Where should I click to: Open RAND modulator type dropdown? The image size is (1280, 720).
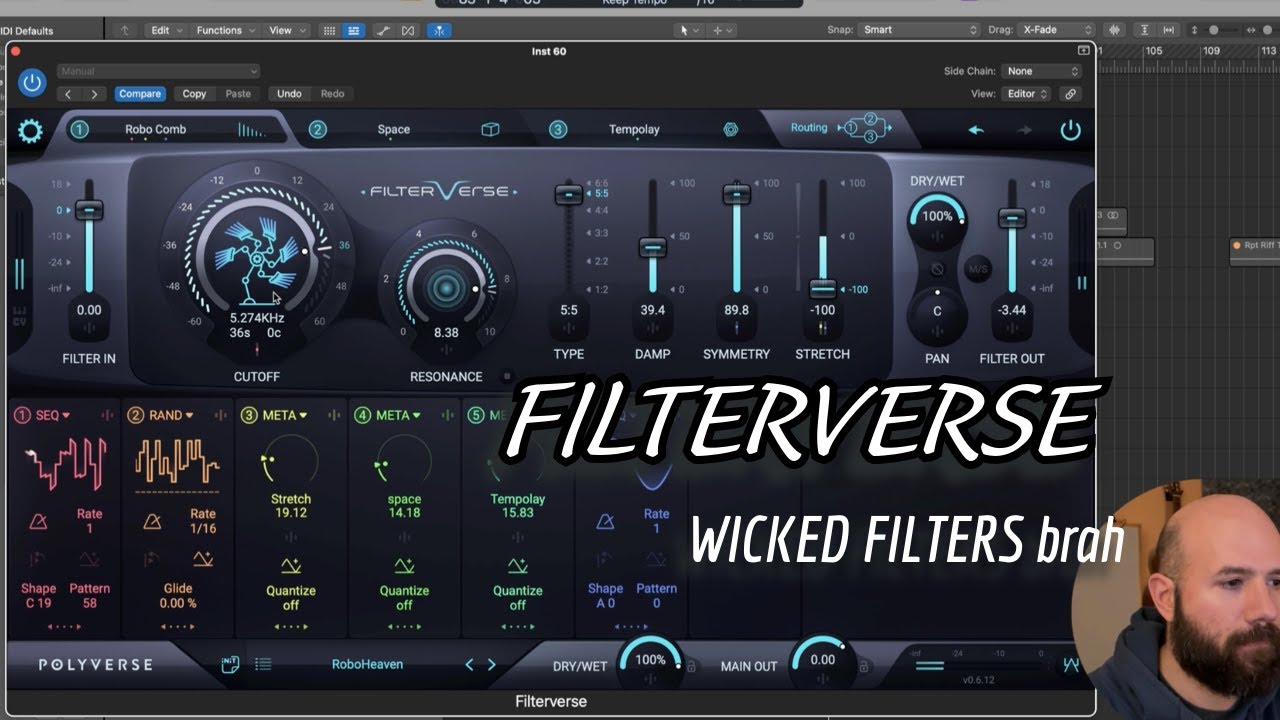[x=172, y=416]
